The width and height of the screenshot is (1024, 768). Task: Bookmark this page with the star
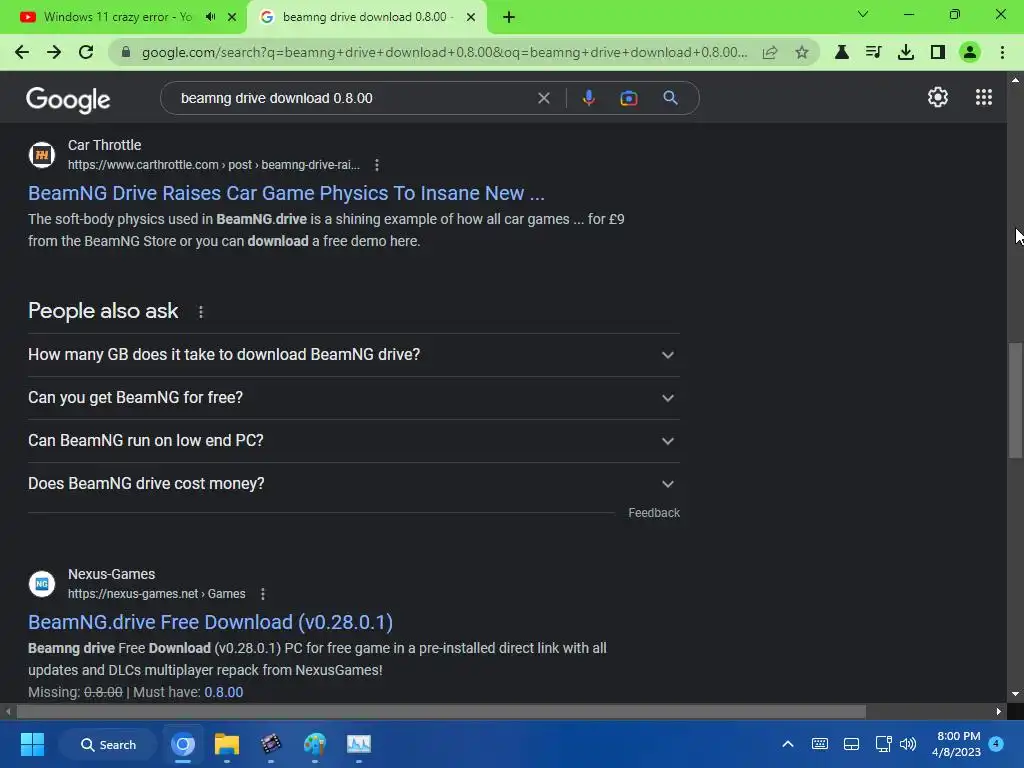(802, 52)
